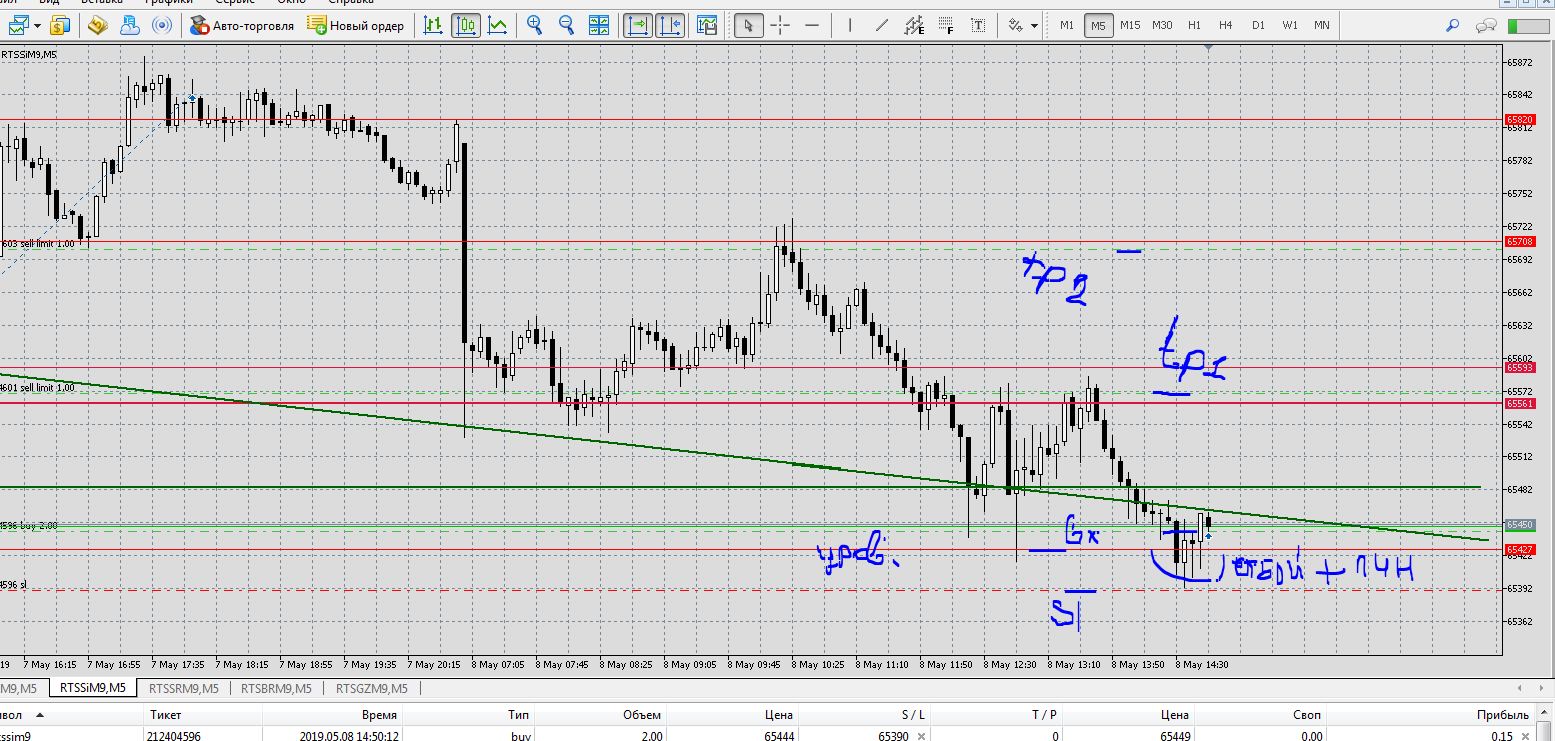Viewport: 1555px width, 741px height.
Task: Launch MetaEditor from the toolbar
Action: tap(98, 25)
